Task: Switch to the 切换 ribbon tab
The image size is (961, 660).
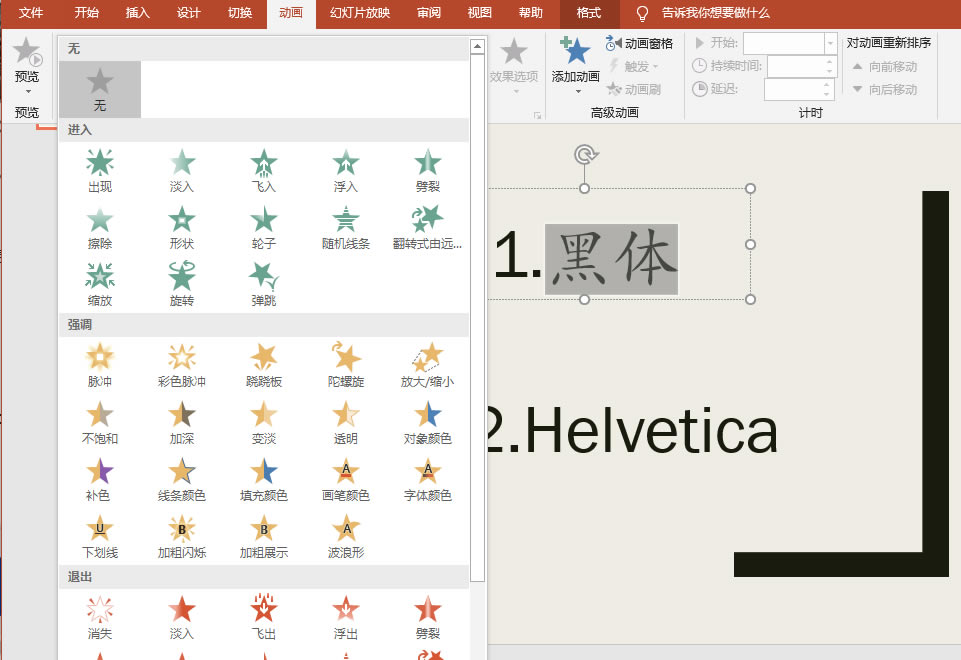Action: pos(240,13)
